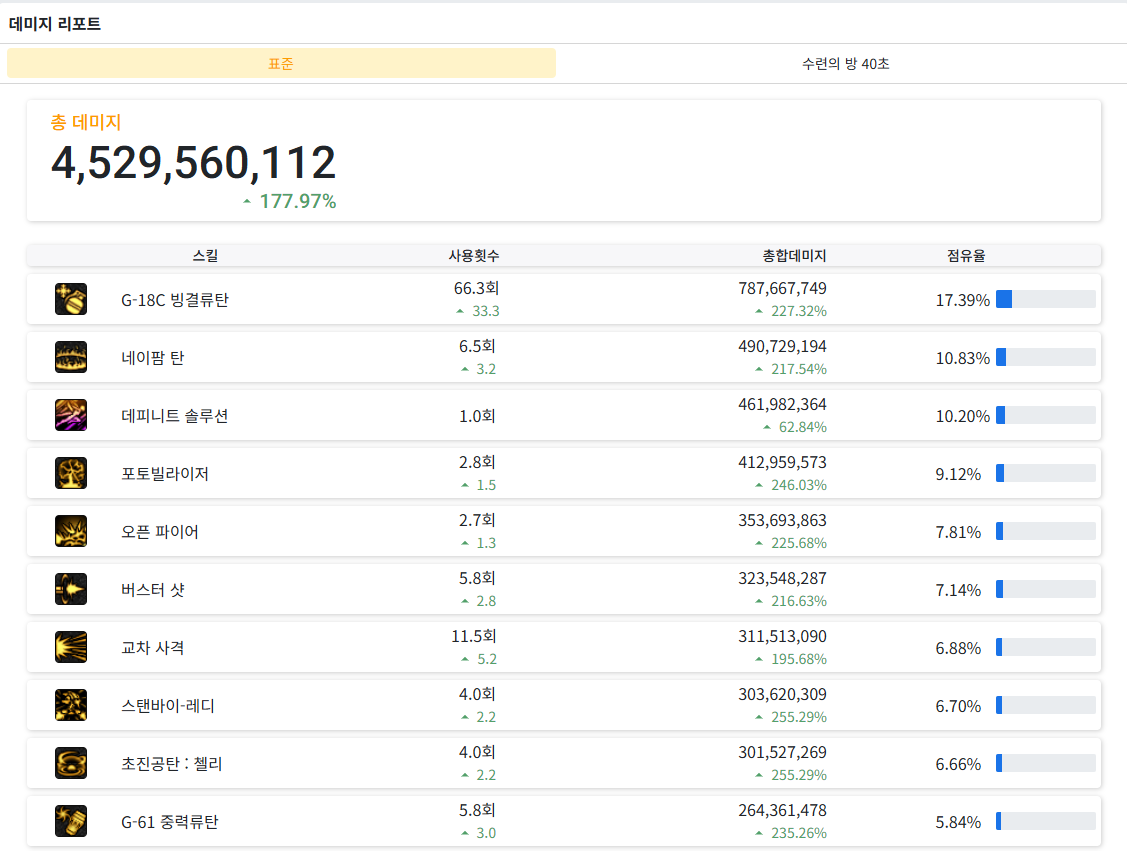Click the 17.39% share progress bar
1127x851 pixels.
click(1045, 299)
